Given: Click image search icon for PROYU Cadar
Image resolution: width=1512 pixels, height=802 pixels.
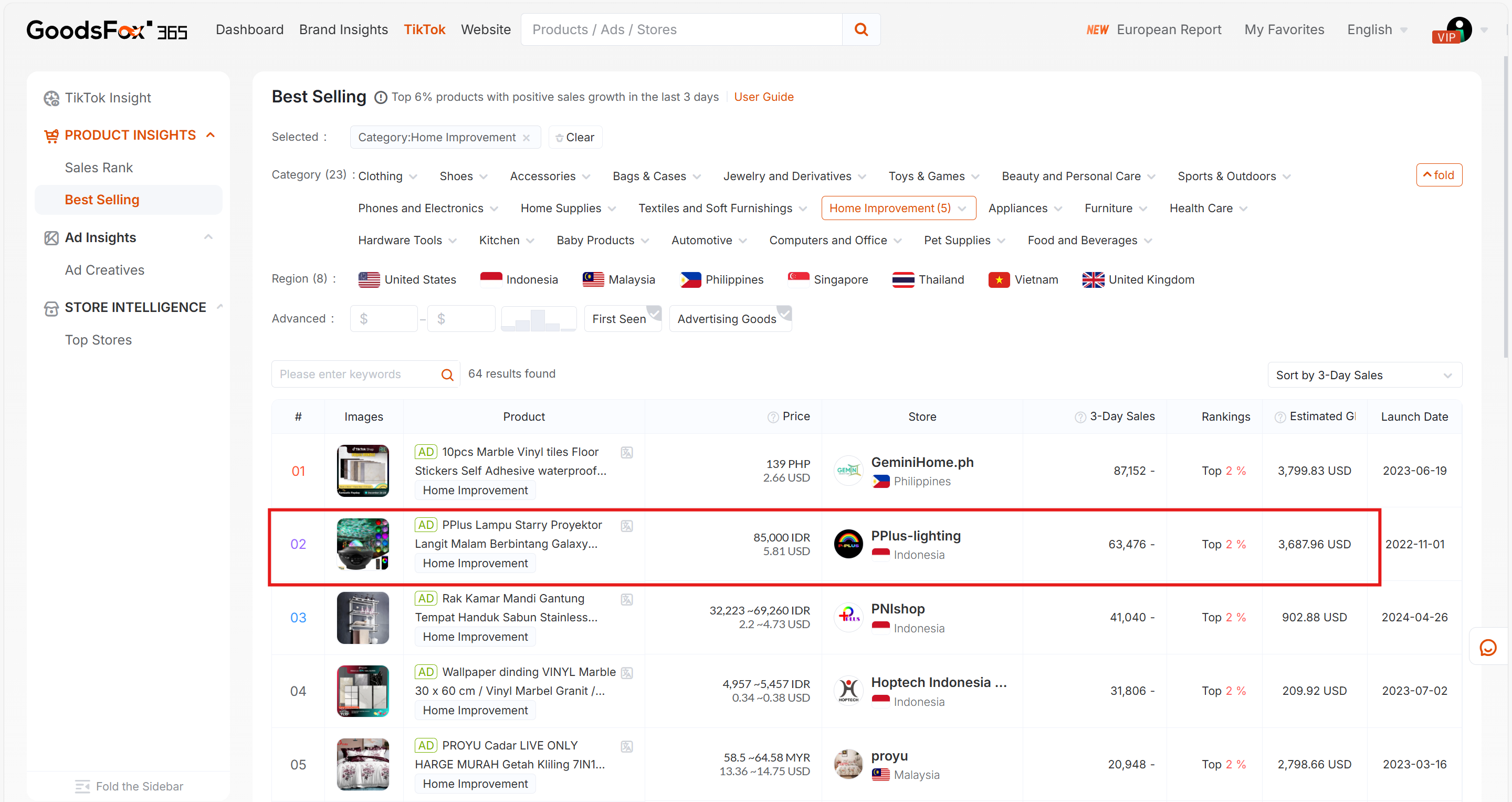Looking at the screenshot, I should point(627,746).
